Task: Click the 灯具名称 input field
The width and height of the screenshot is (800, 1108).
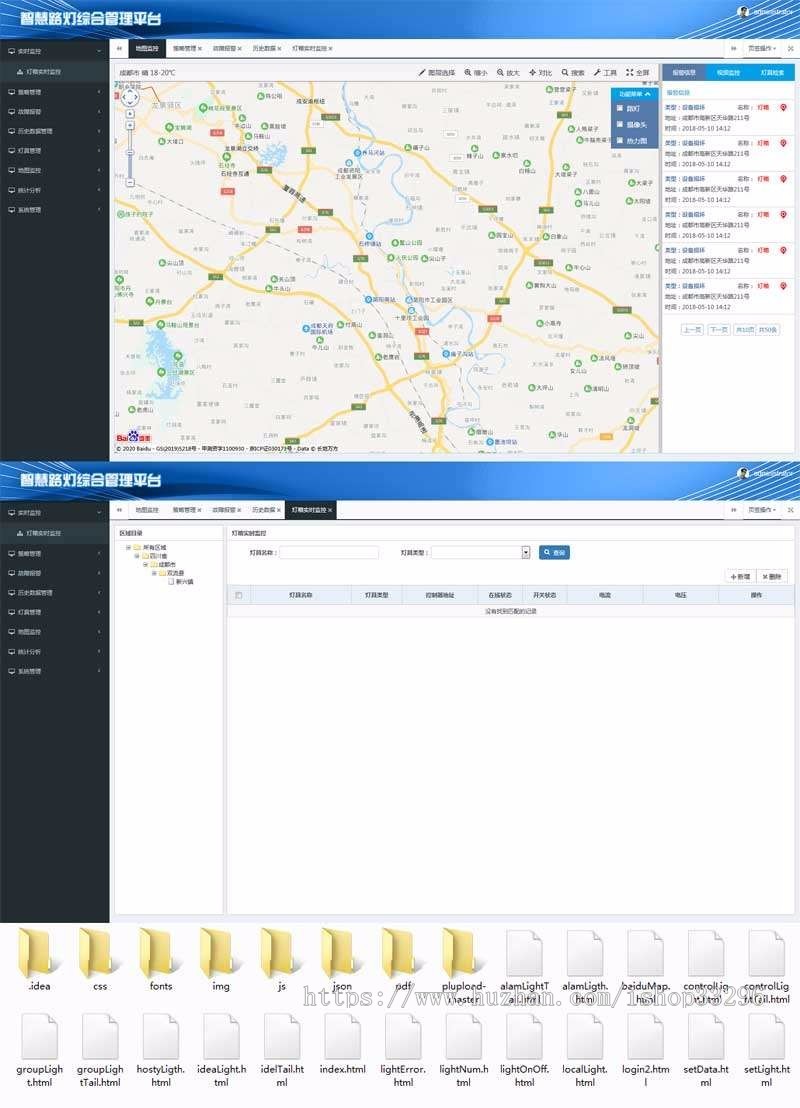Action: (x=330, y=551)
